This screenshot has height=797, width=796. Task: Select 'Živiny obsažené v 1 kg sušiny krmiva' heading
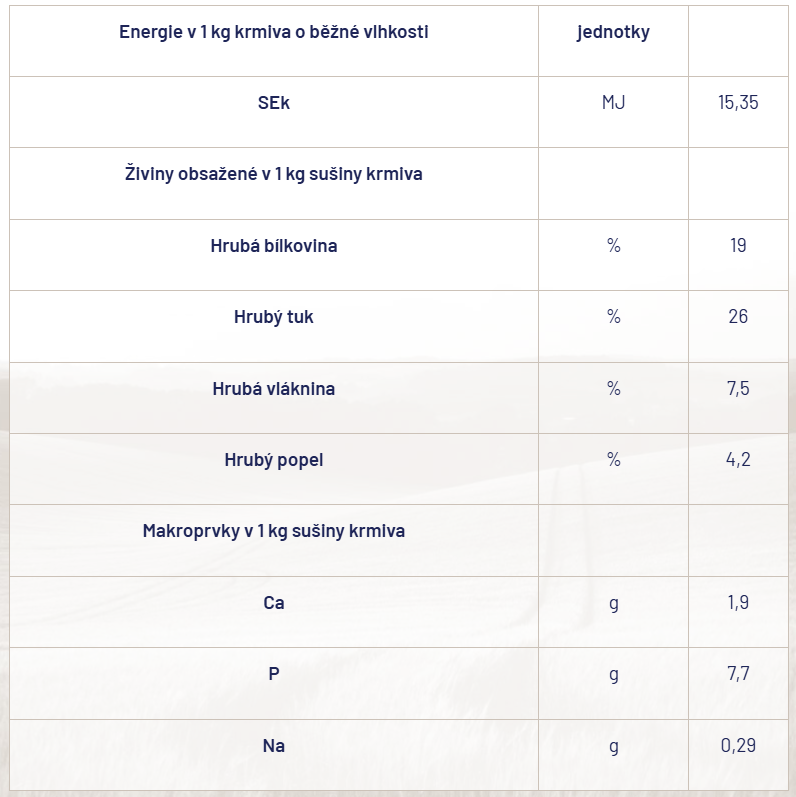[x=273, y=174]
